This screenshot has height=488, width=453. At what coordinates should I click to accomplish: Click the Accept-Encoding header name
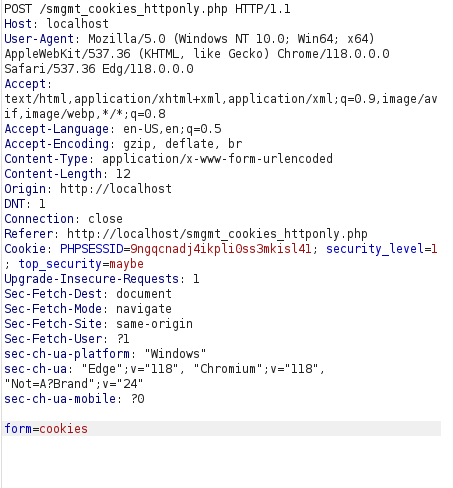pyautogui.click(x=56, y=144)
